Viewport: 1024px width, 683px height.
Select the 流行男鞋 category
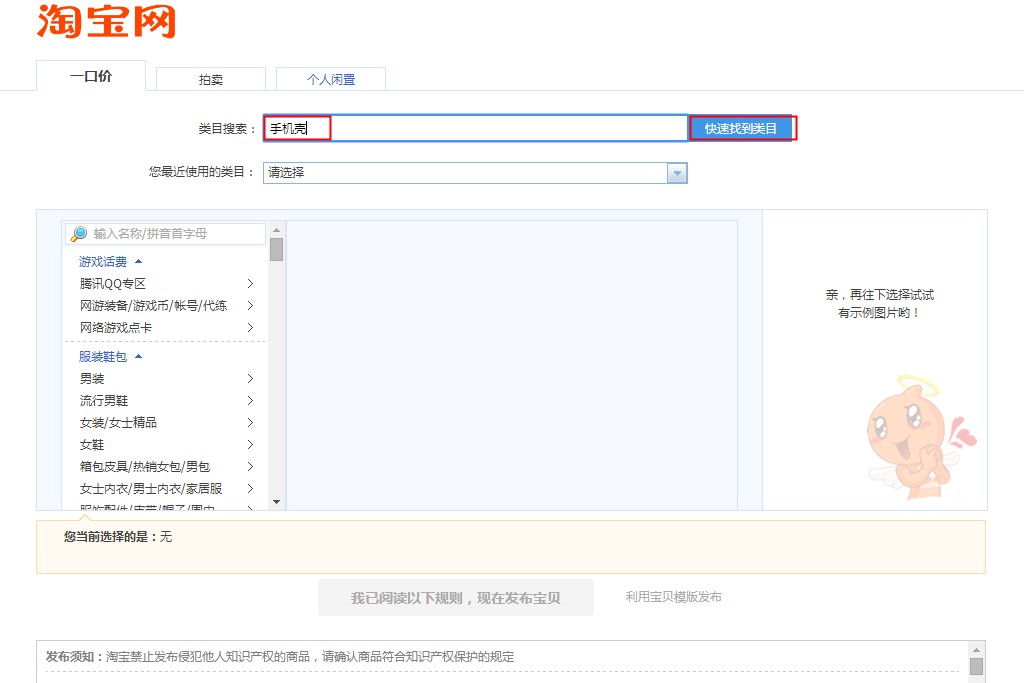click(x=166, y=400)
